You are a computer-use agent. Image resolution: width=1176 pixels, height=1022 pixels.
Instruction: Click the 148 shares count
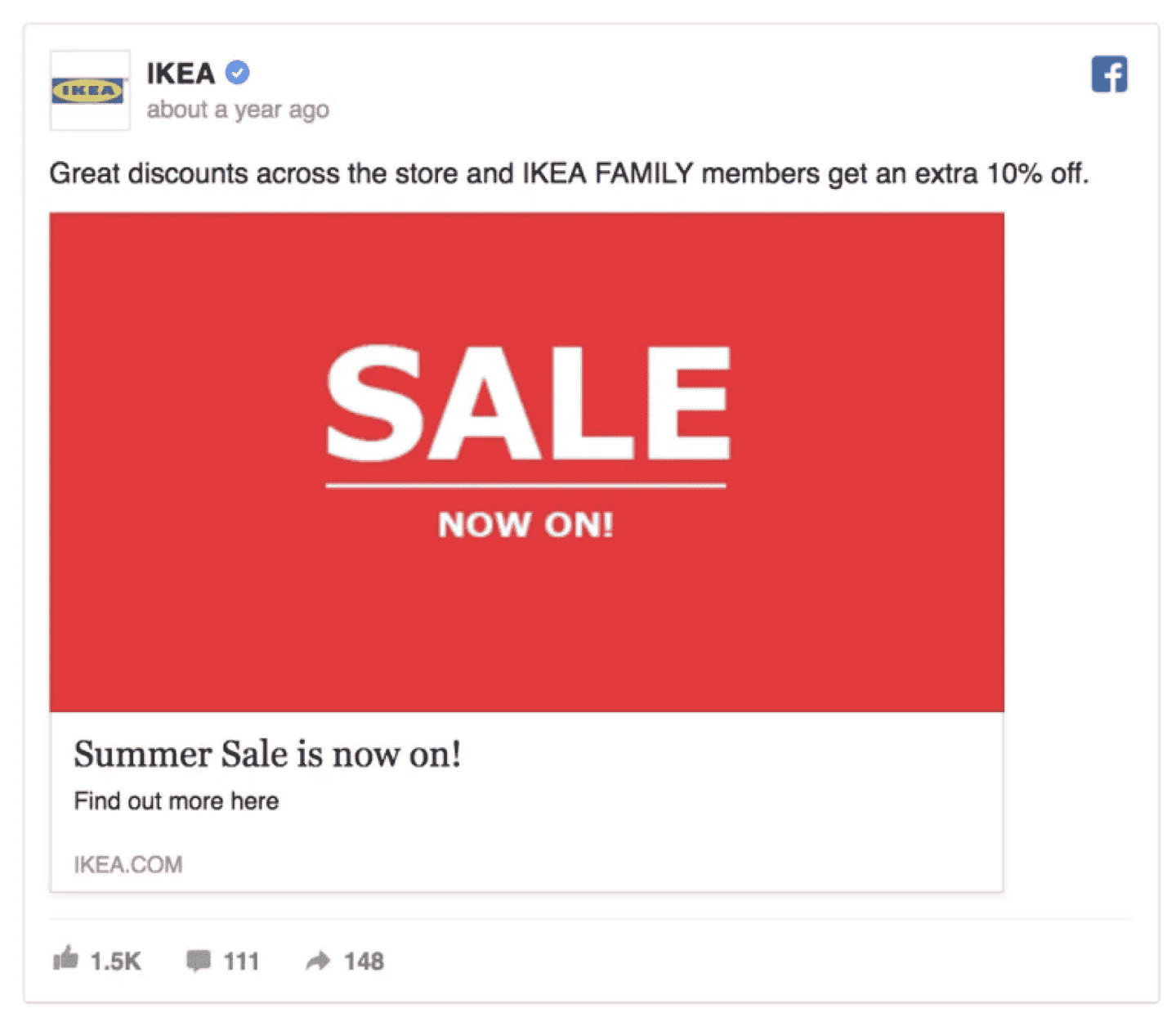[x=364, y=961]
